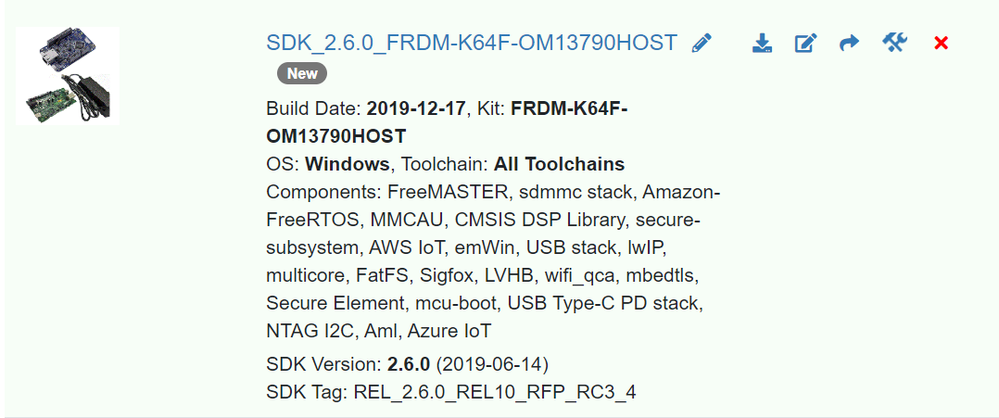This screenshot has width=999, height=418.
Task: Click the edit square-and-pencil icon
Action: (805, 43)
